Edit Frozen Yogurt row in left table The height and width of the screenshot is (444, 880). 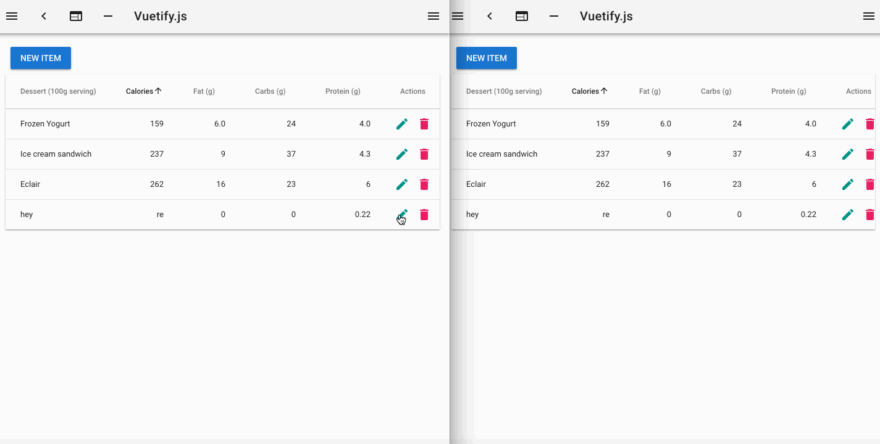(x=402, y=124)
